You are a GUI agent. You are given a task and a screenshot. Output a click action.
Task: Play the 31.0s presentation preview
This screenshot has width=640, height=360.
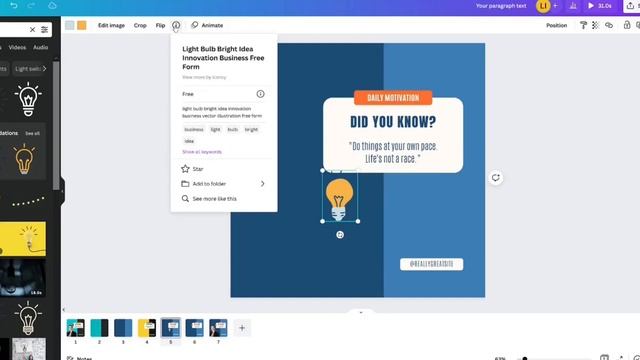pyautogui.click(x=600, y=6)
